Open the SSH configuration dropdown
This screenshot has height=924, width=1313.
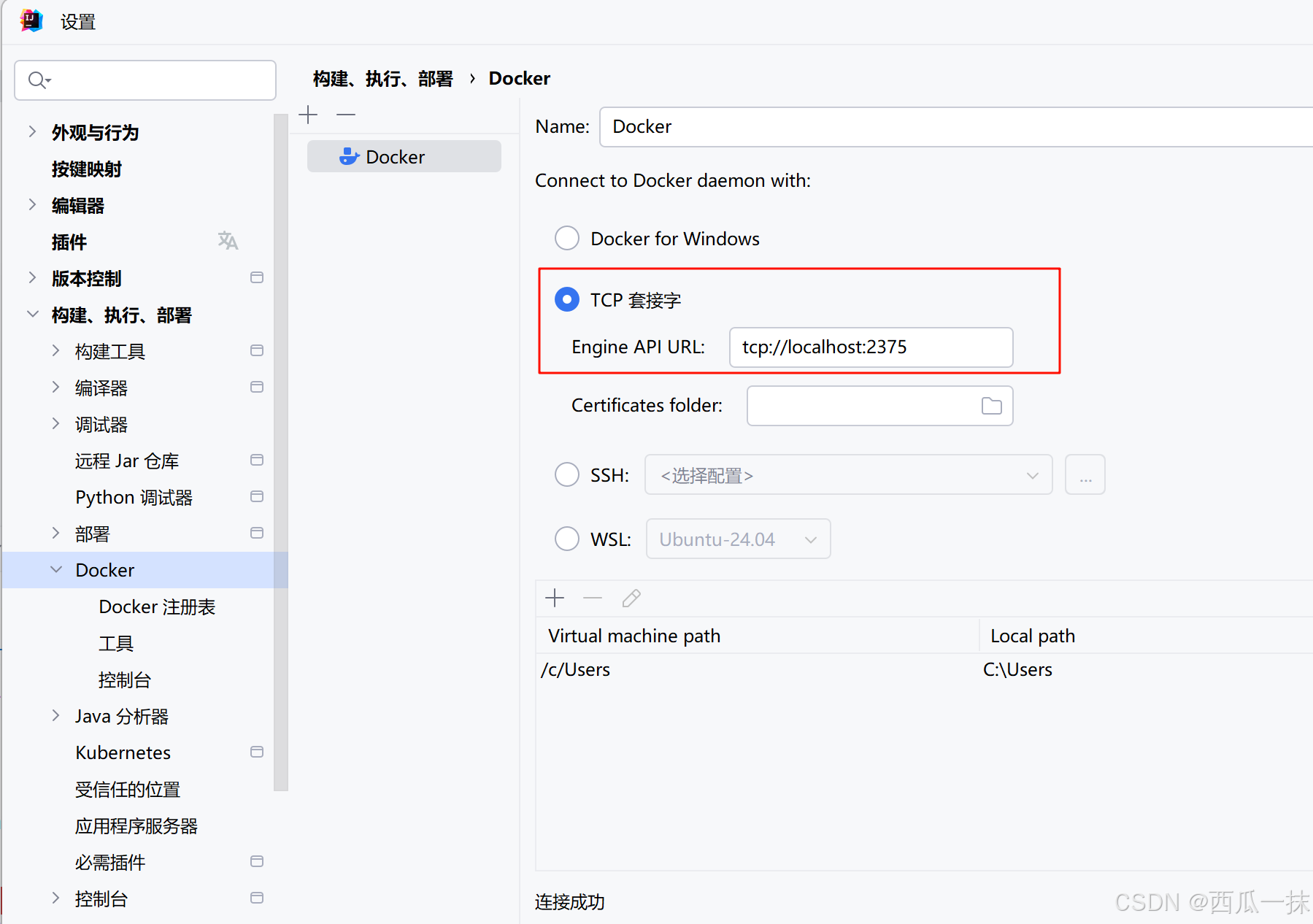[848, 475]
